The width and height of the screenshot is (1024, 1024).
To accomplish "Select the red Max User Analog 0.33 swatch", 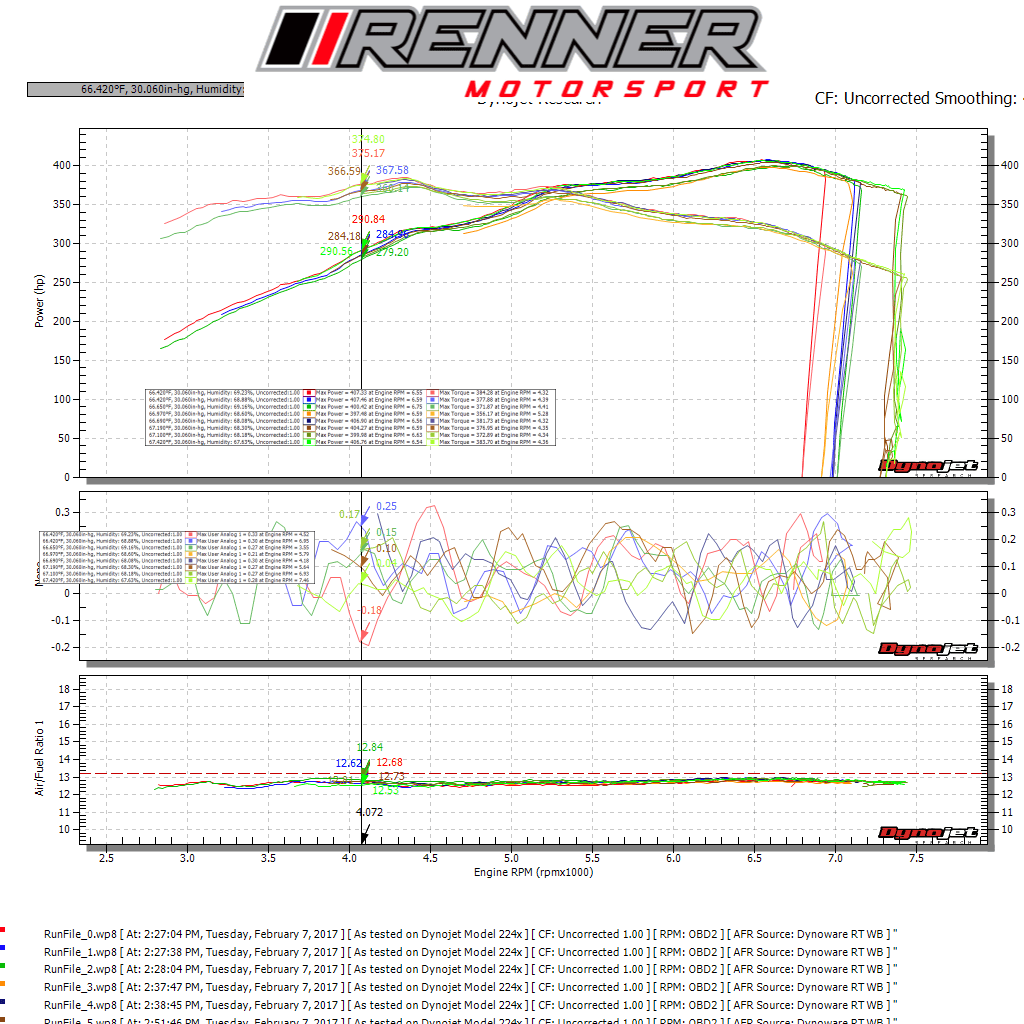I will tap(191, 534).
